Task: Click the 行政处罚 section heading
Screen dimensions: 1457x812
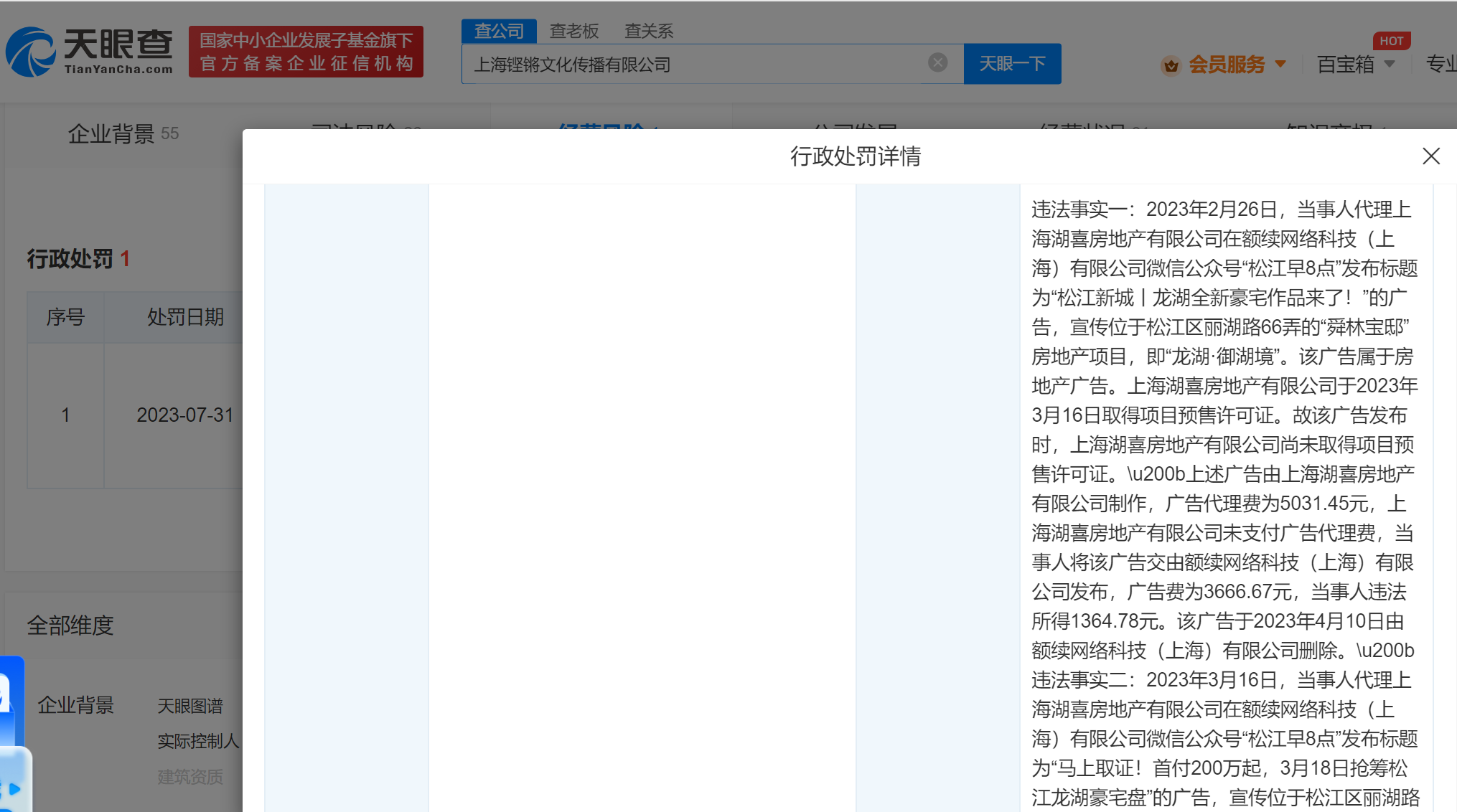Action: click(70, 259)
